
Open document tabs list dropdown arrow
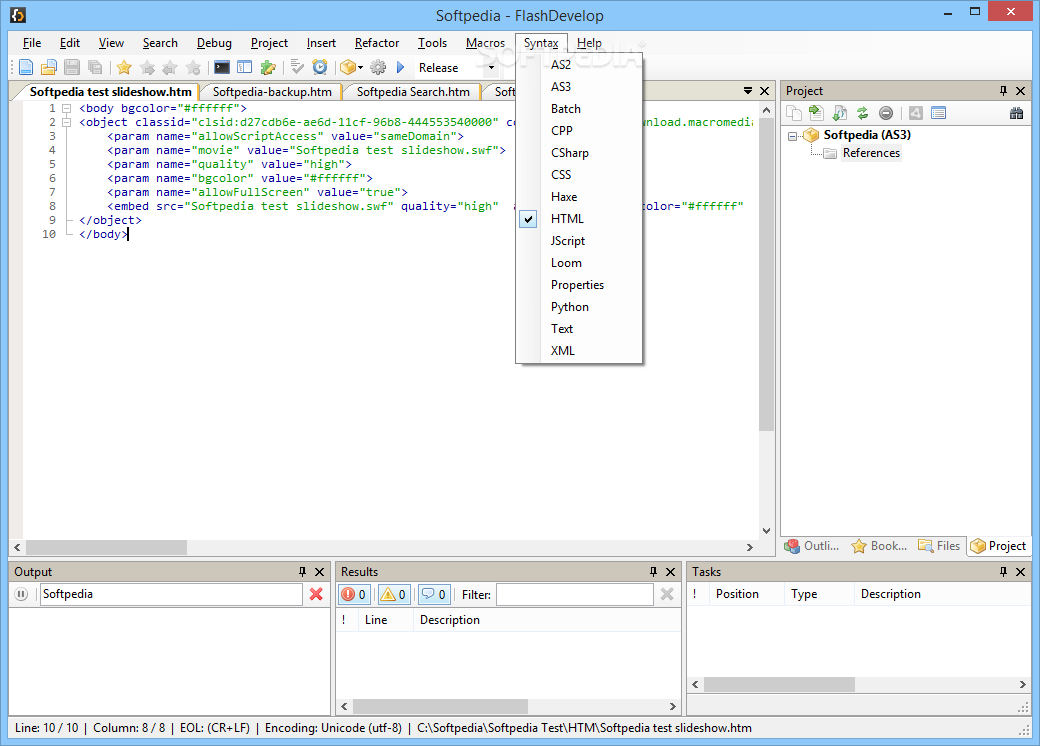tap(748, 91)
